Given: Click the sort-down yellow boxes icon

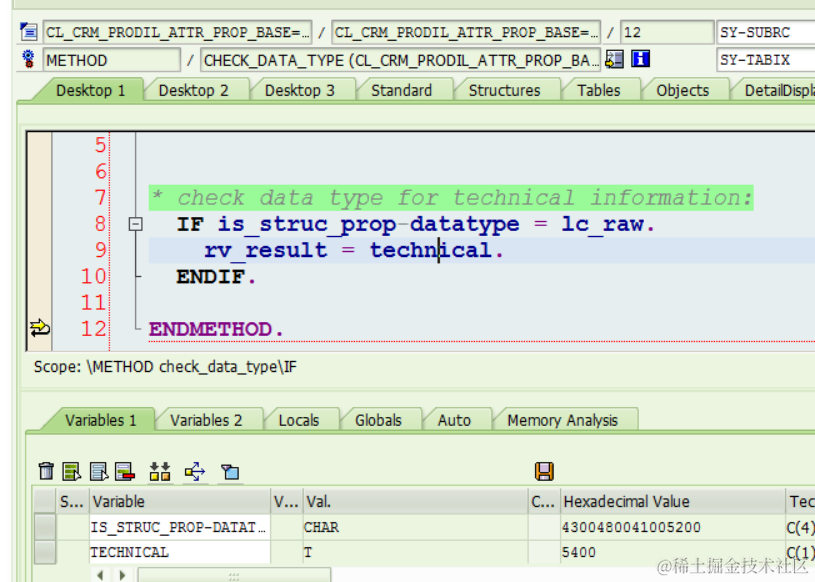Looking at the screenshot, I should coord(160,471).
